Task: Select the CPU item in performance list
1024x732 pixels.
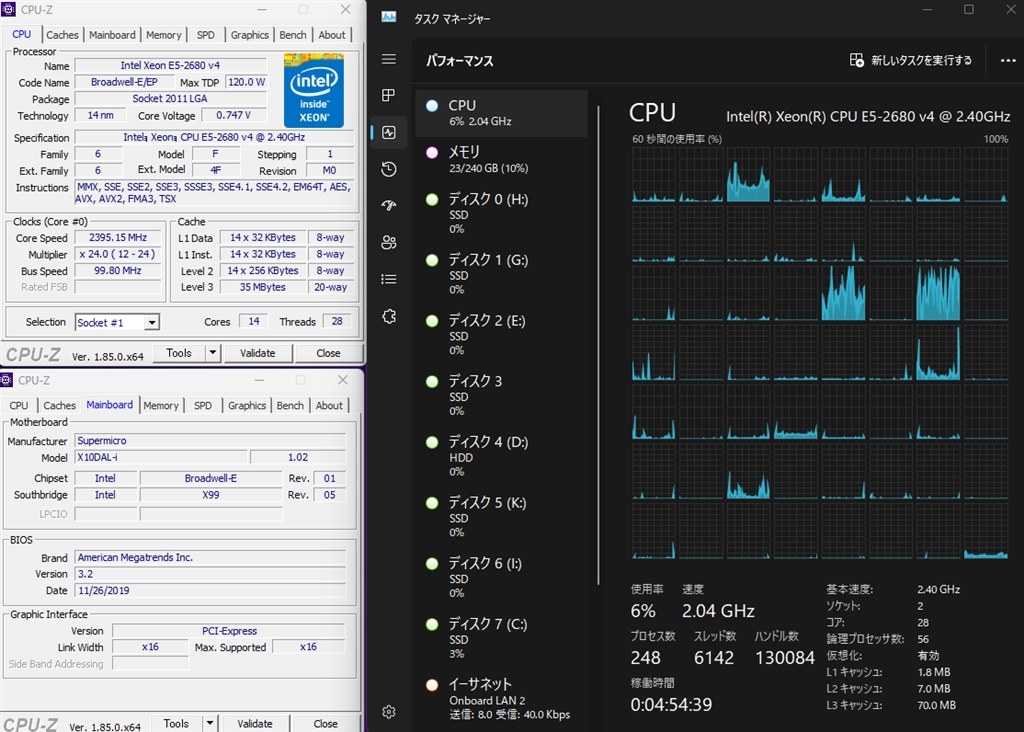Action: click(501, 113)
